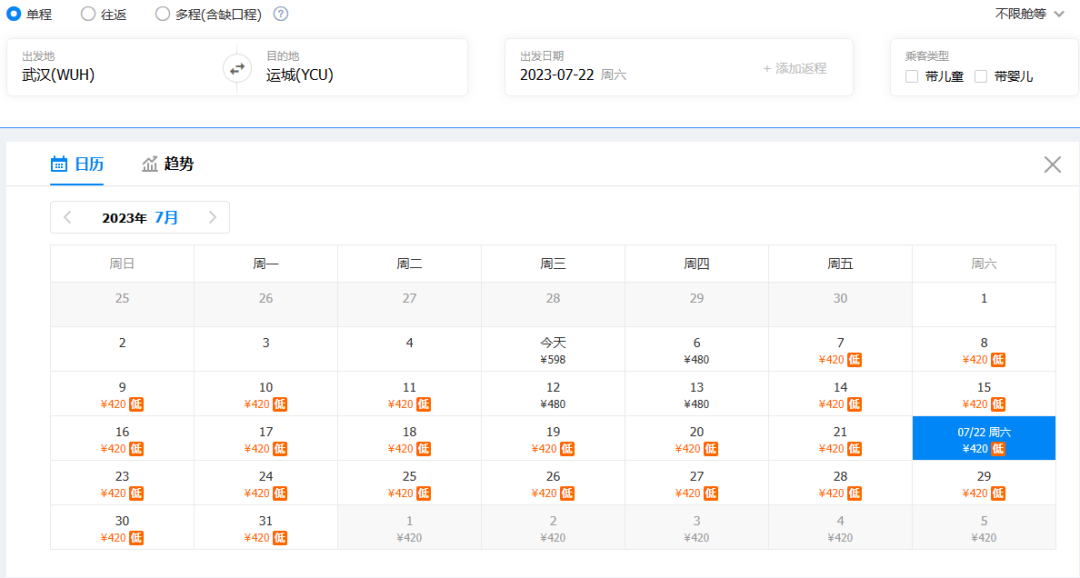Select July 6 priced ¥480

coord(697,349)
